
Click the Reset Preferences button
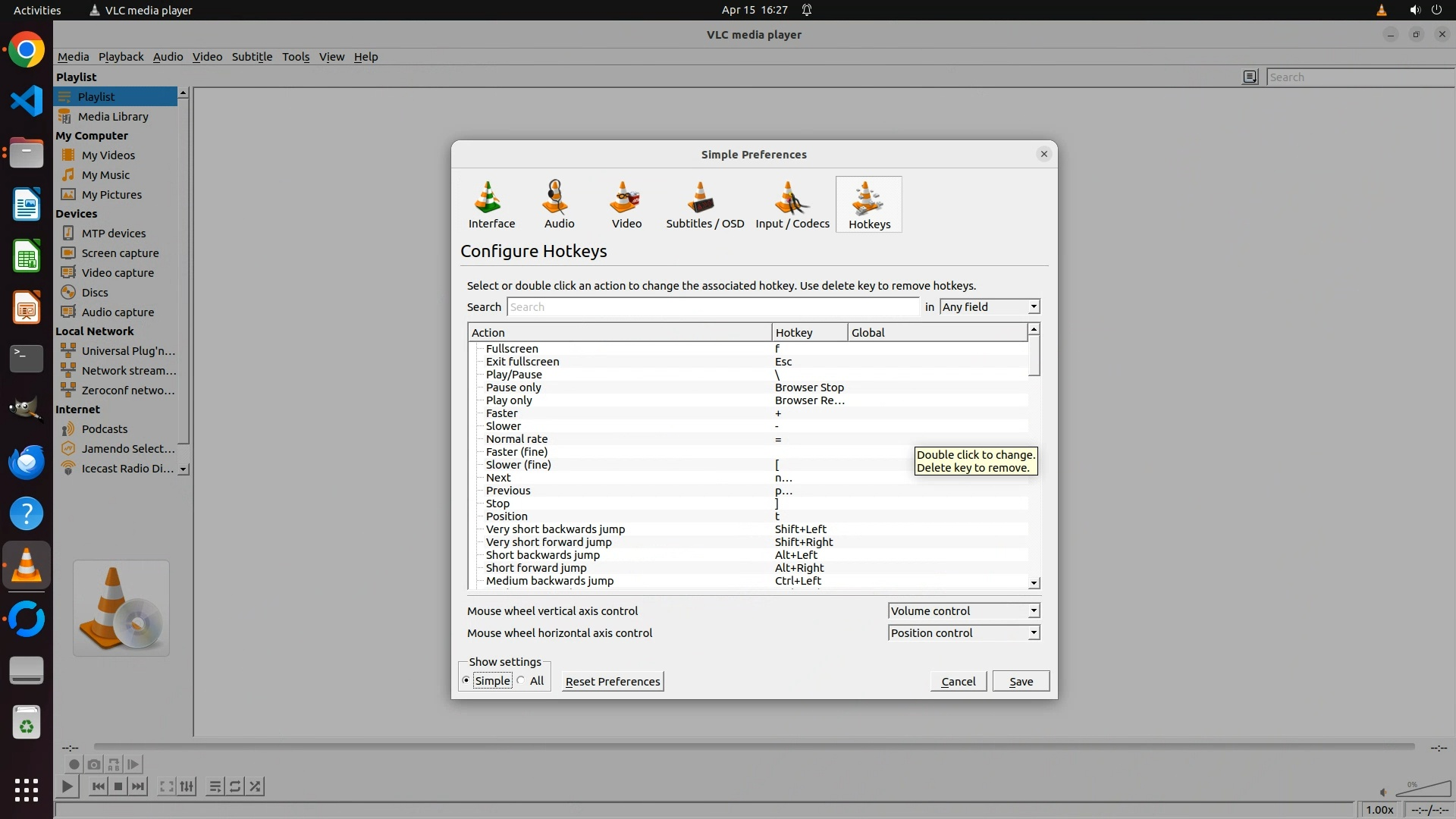(x=613, y=682)
